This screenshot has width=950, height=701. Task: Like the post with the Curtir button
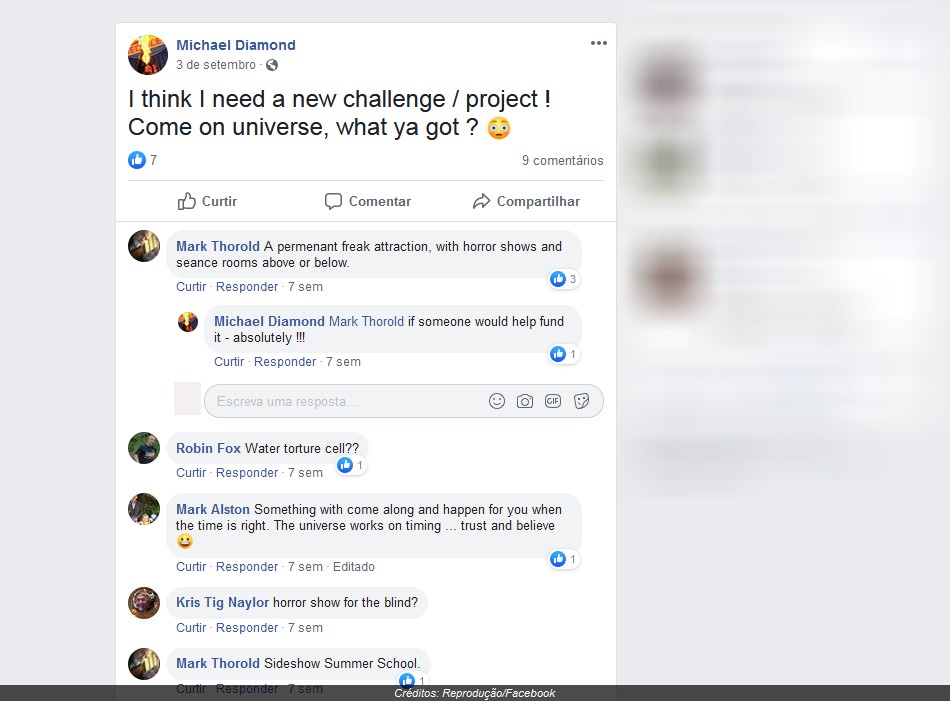[207, 201]
